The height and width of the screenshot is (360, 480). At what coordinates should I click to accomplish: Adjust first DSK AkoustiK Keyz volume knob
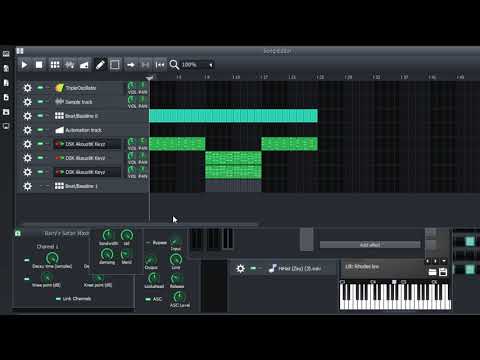(132, 142)
